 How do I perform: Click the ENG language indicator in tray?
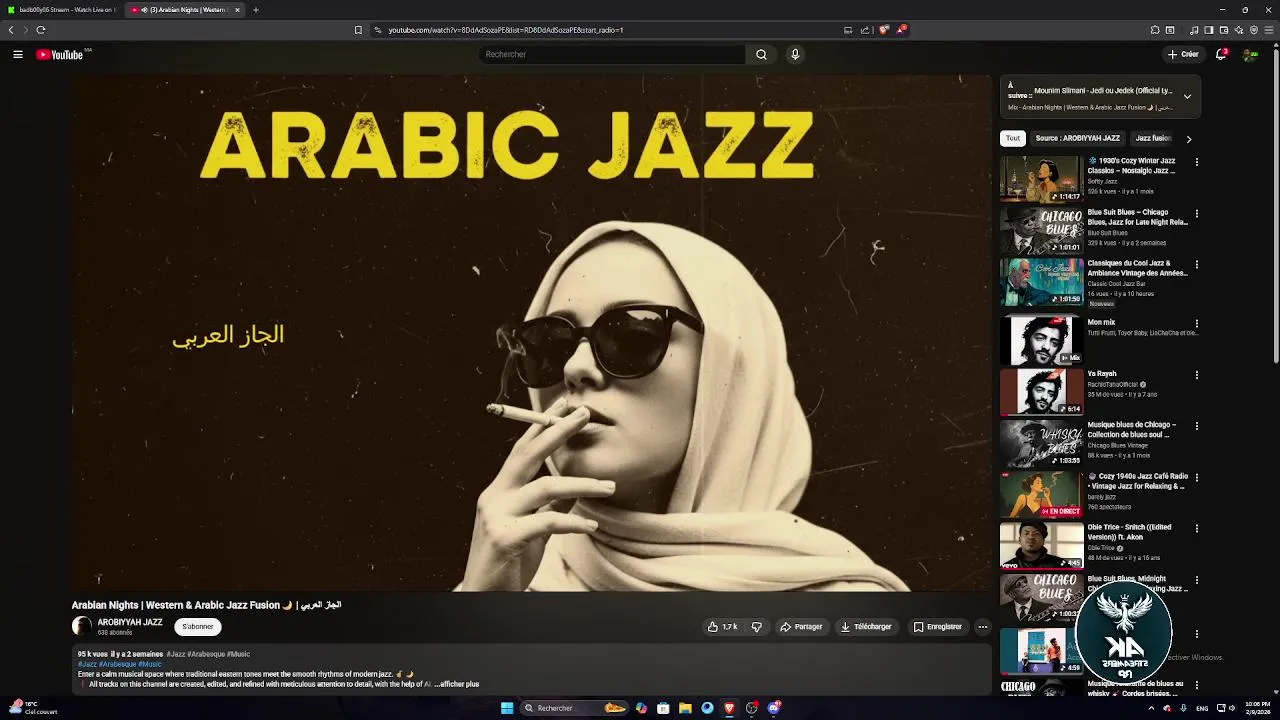tap(1202, 708)
